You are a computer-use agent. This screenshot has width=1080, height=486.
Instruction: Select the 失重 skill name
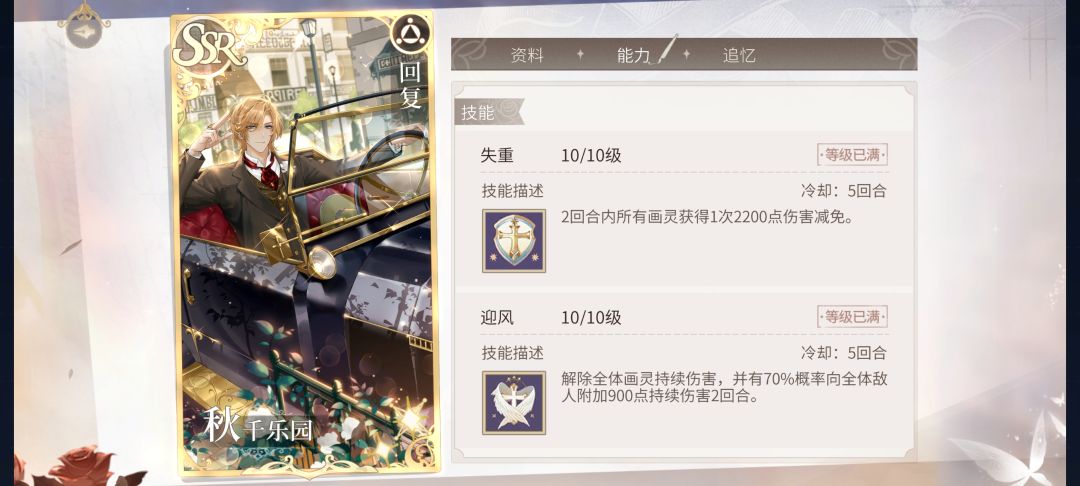[497, 156]
